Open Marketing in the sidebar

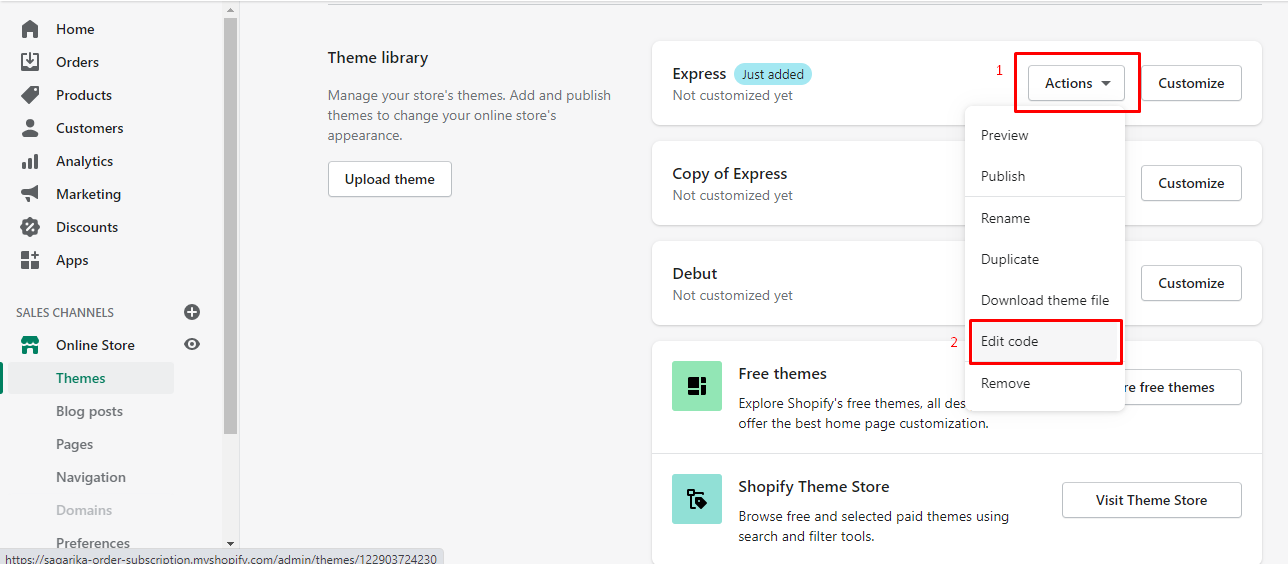88,194
